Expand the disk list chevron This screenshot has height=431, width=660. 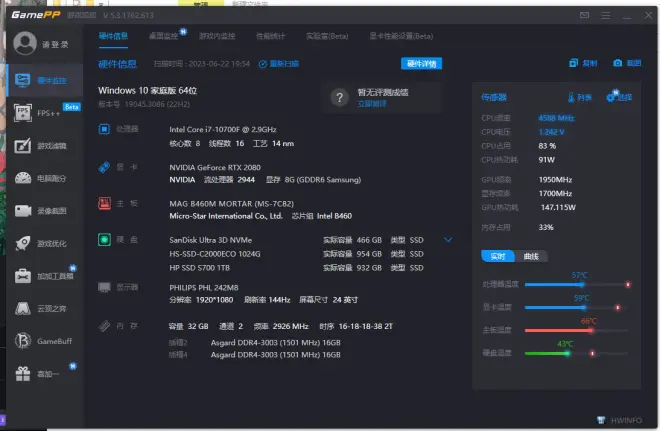click(x=448, y=240)
